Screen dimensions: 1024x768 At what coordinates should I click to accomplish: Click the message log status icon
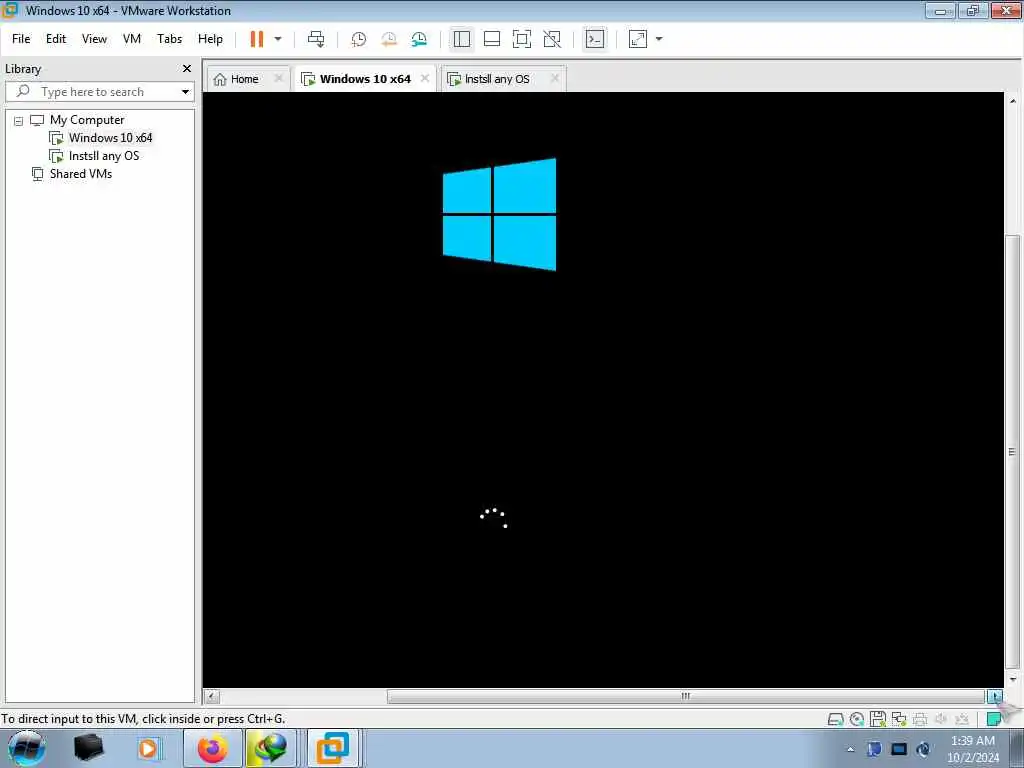(994, 720)
